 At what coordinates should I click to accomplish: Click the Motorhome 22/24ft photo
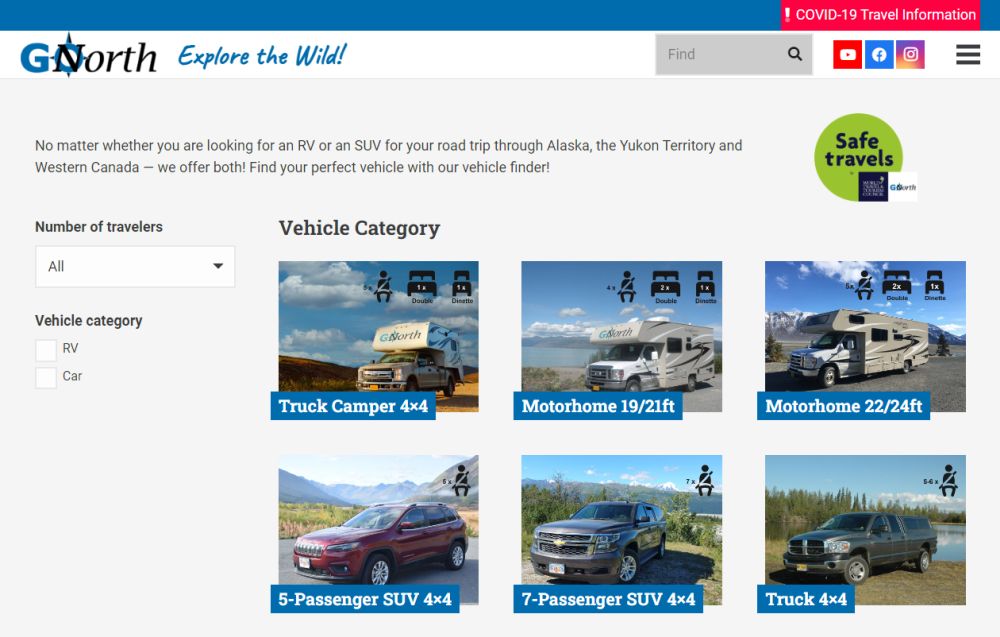865,336
